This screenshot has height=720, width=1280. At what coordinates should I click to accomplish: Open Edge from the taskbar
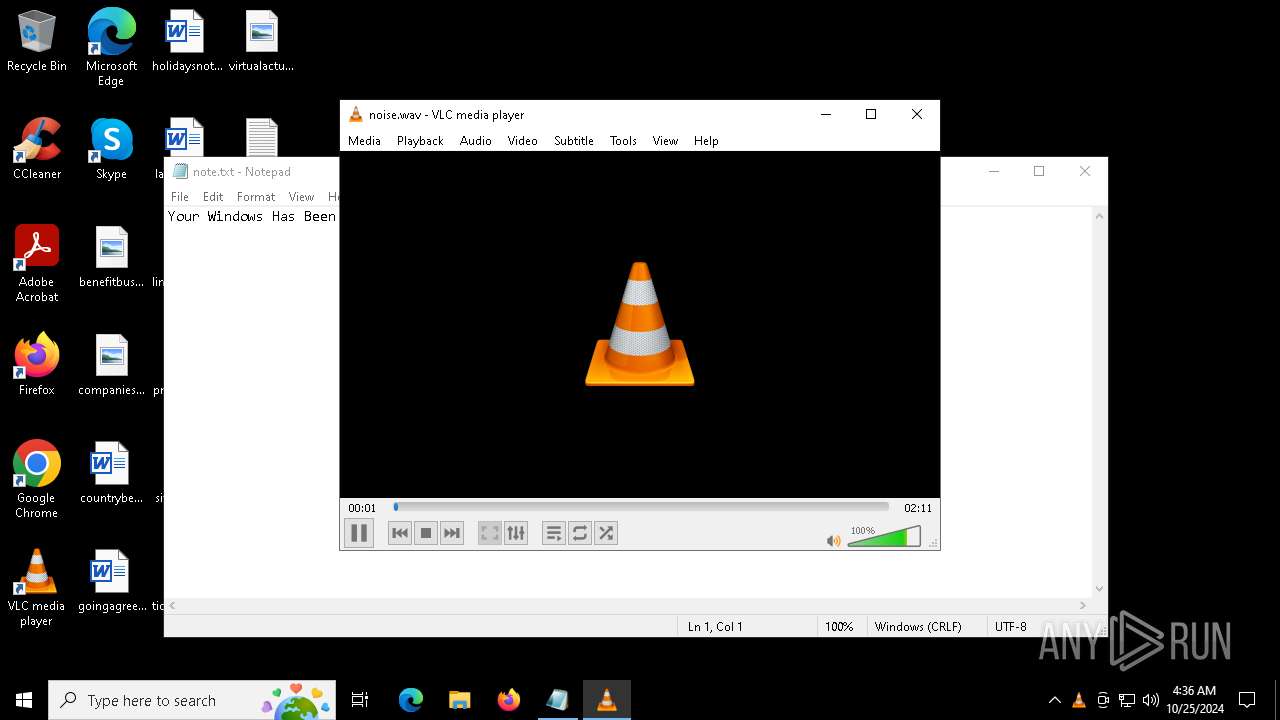coord(411,700)
